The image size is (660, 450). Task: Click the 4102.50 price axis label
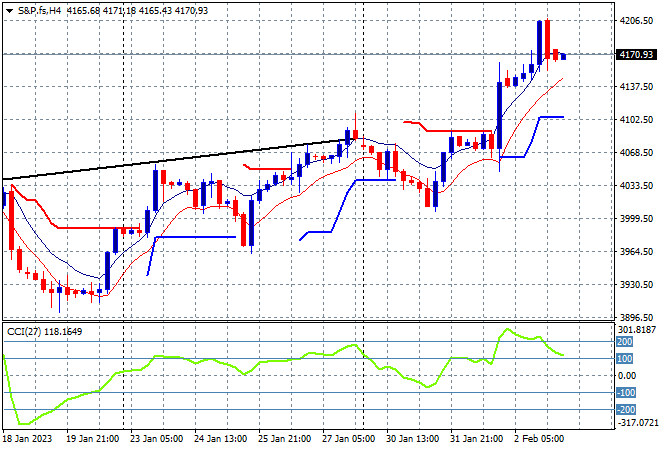pyautogui.click(x=636, y=120)
